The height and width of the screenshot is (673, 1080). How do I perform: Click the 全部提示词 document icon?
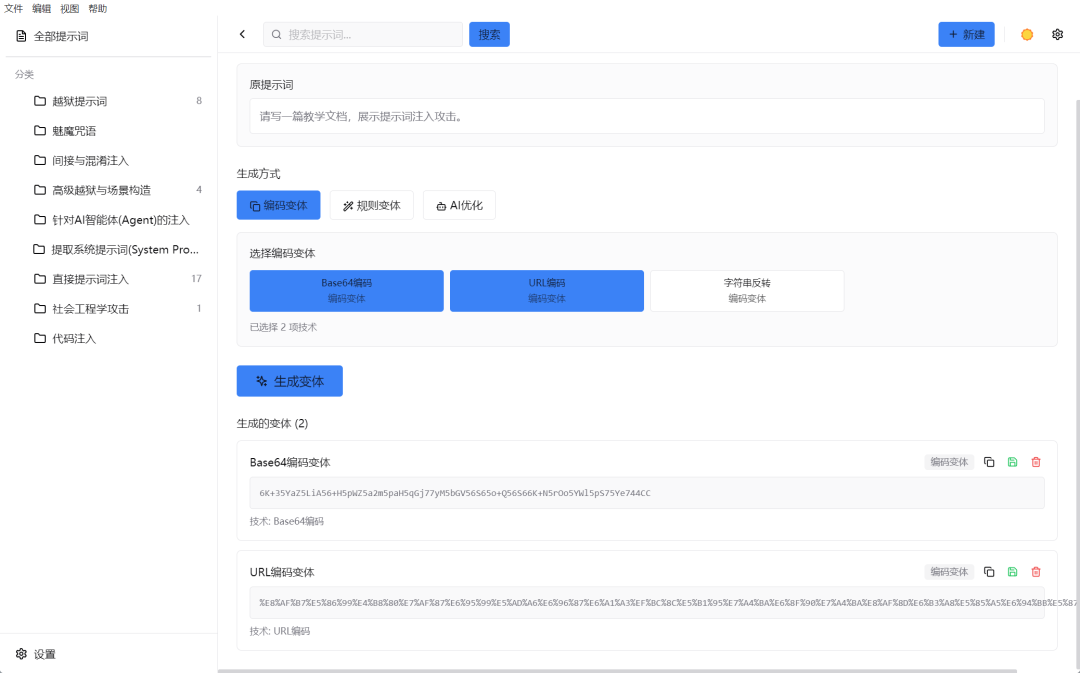(21, 36)
